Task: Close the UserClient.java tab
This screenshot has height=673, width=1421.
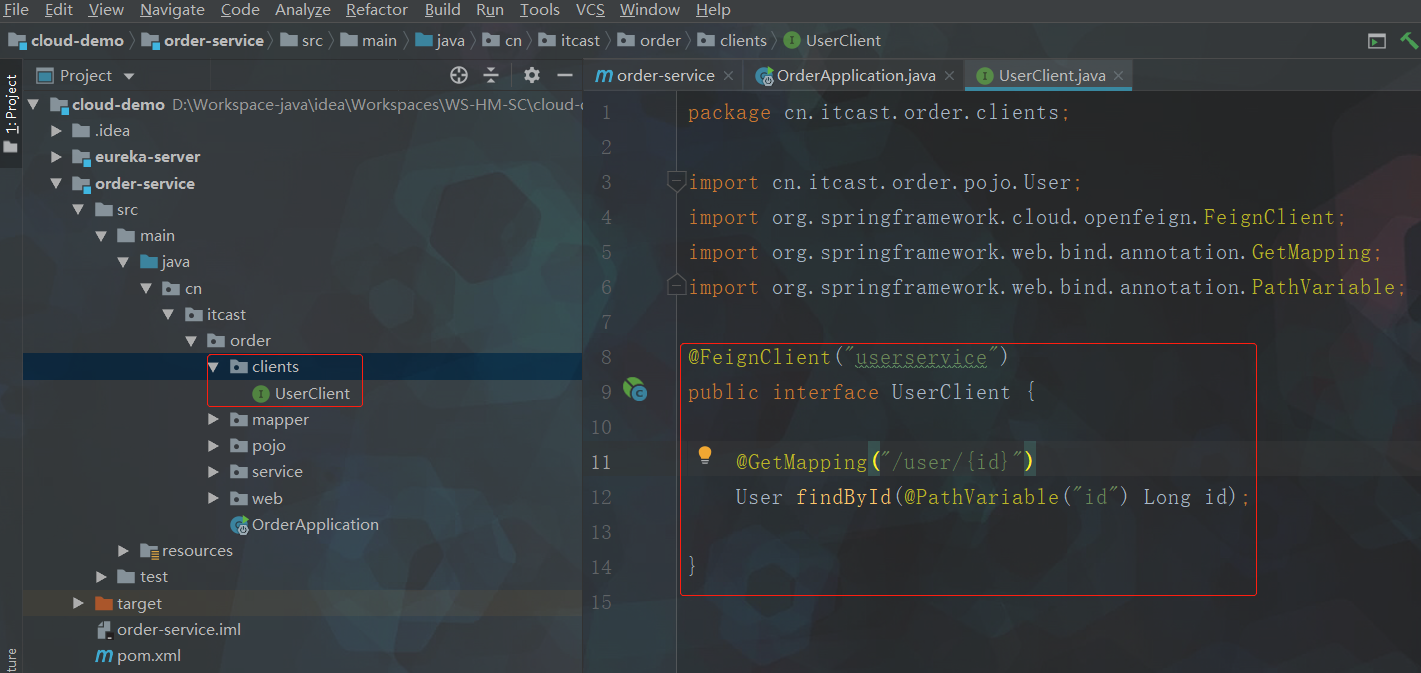Action: click(1118, 76)
